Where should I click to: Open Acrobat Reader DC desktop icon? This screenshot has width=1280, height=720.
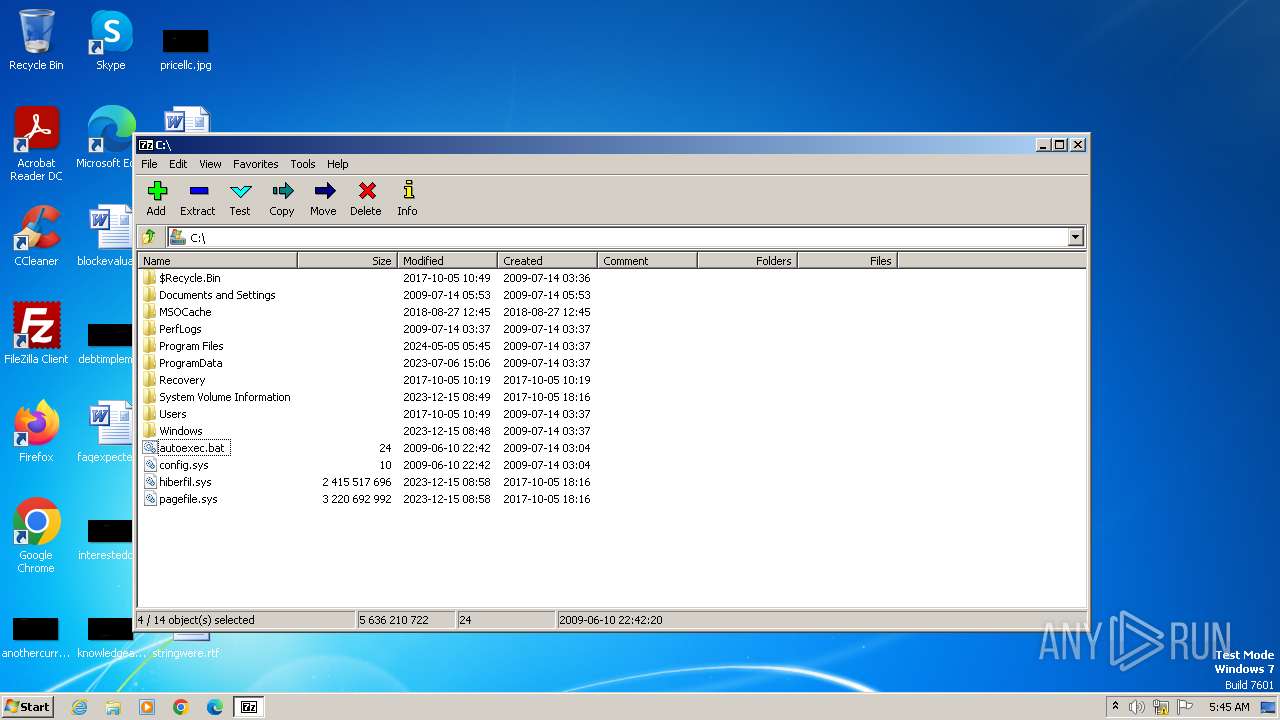tap(36, 145)
